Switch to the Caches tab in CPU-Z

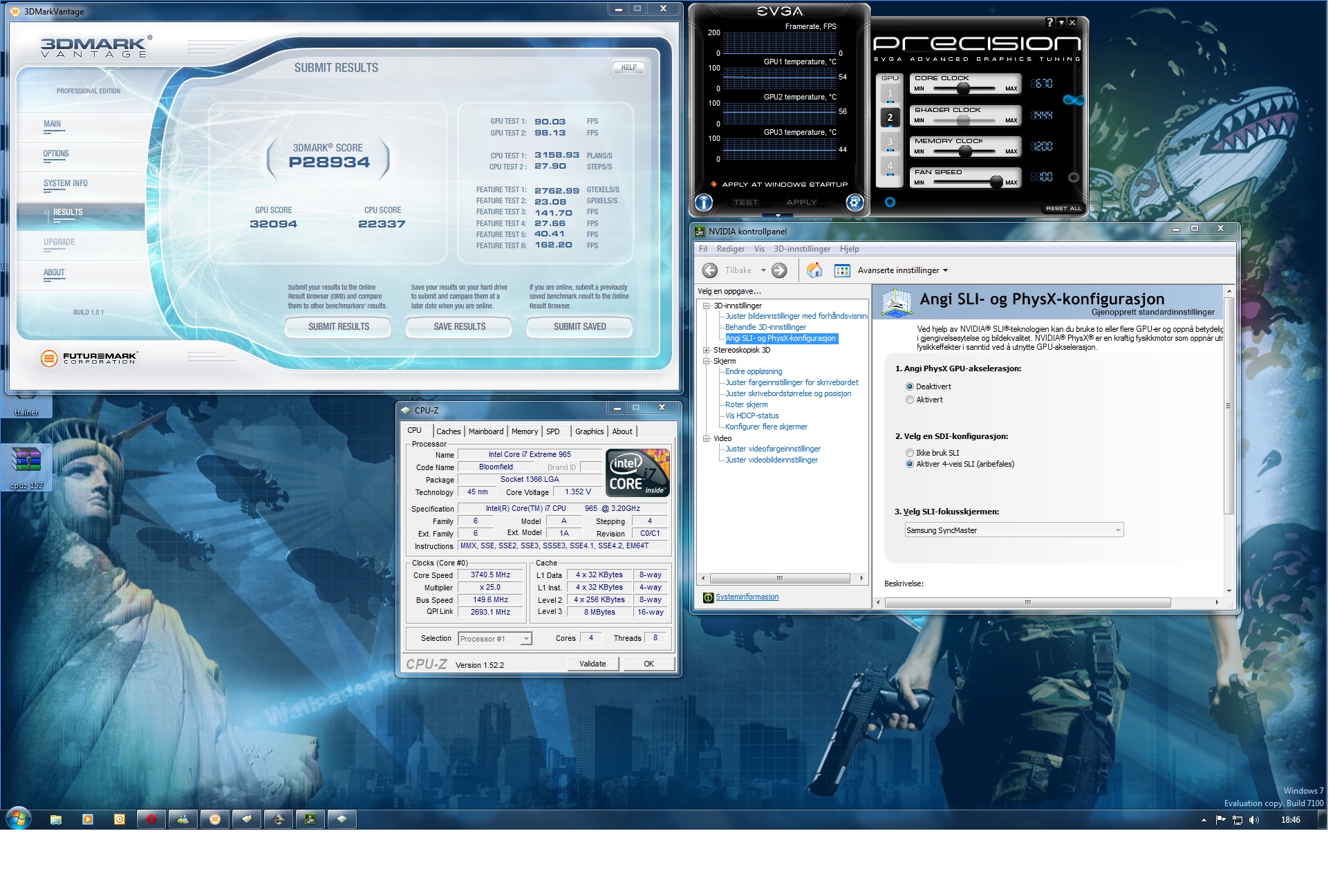[x=448, y=431]
